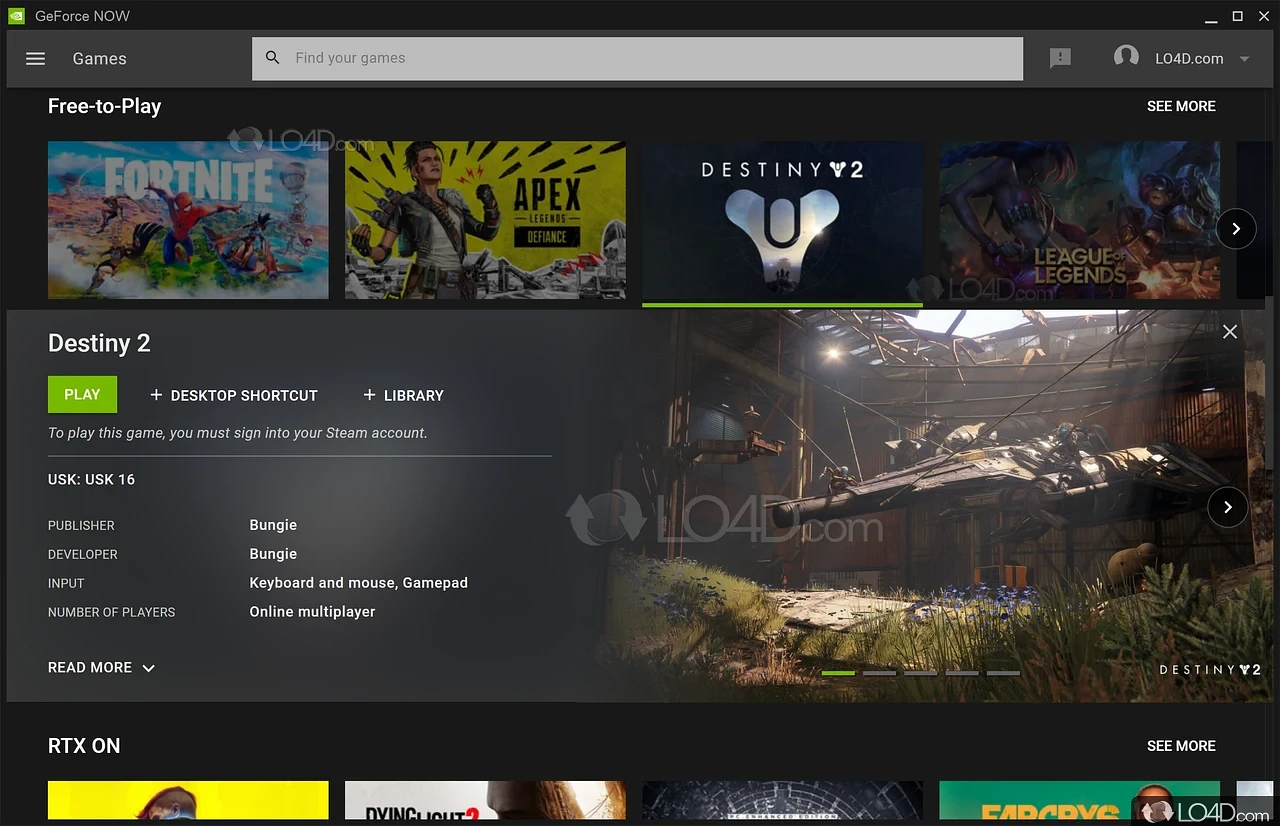Click the Destiny 2 panel title
This screenshot has height=826, width=1280.
point(99,343)
